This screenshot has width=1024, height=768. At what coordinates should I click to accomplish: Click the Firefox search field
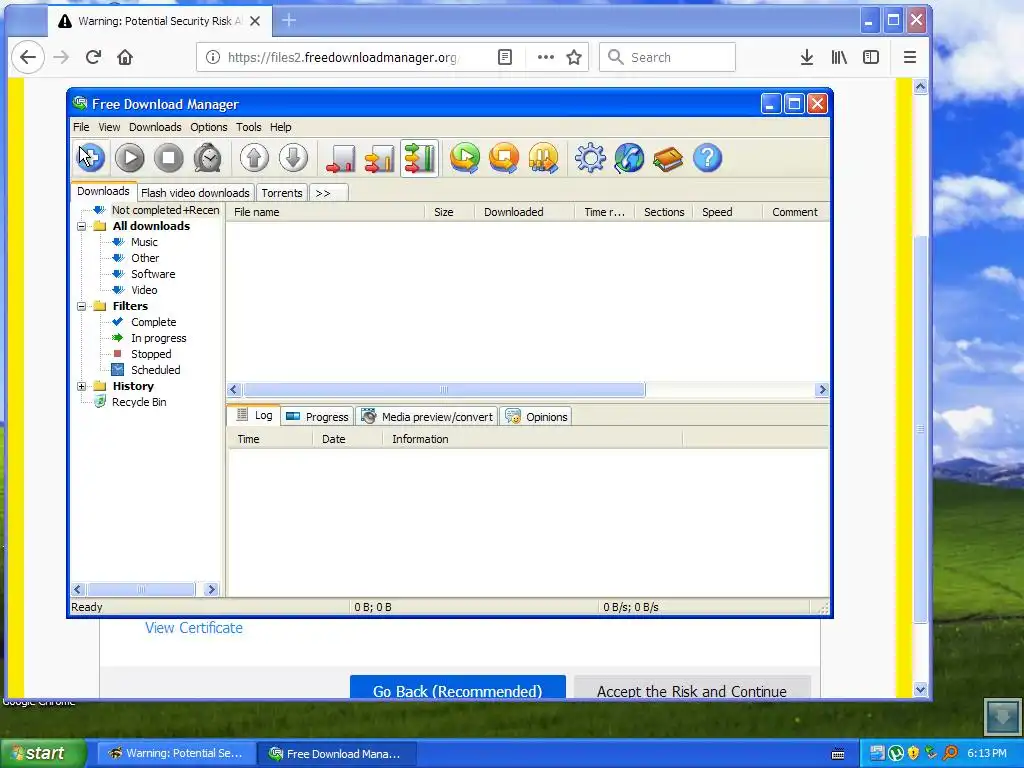tap(667, 57)
